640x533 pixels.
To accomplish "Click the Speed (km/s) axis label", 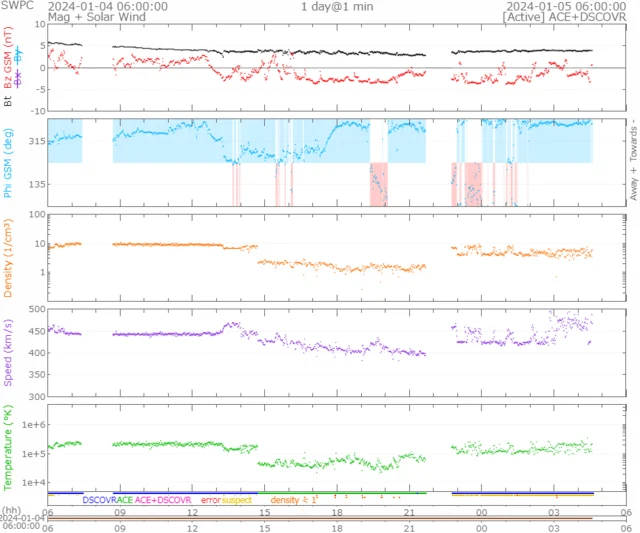I will click(x=9, y=352).
